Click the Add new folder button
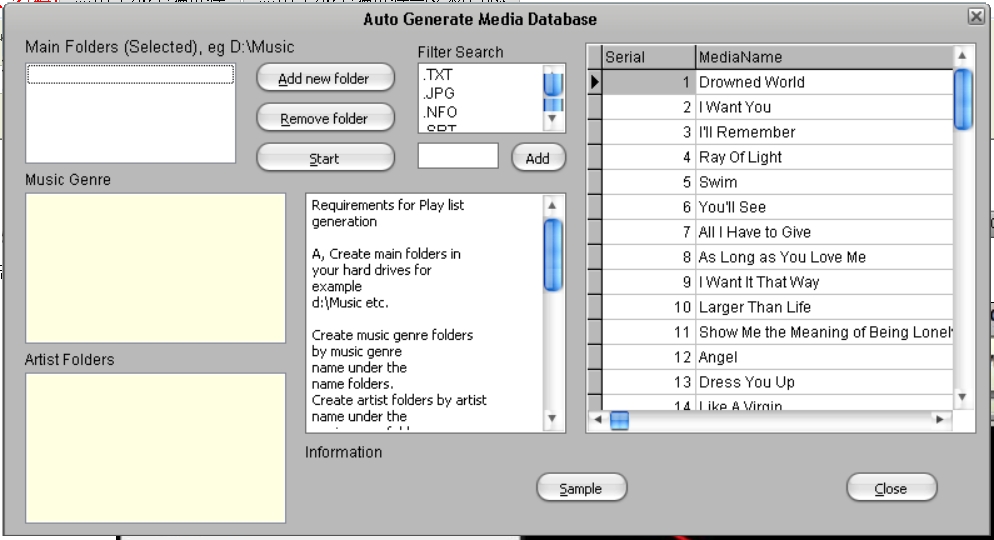 tap(325, 78)
